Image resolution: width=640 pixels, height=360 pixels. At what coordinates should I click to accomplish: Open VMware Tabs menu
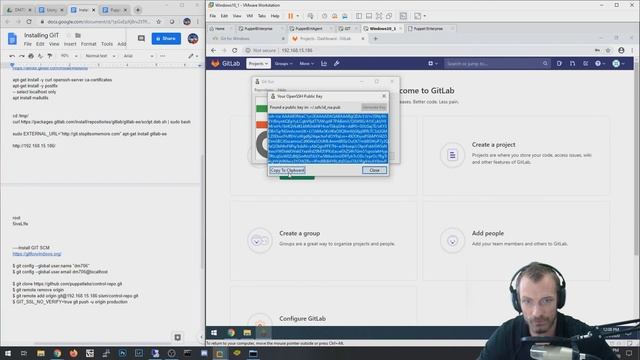(262, 16)
